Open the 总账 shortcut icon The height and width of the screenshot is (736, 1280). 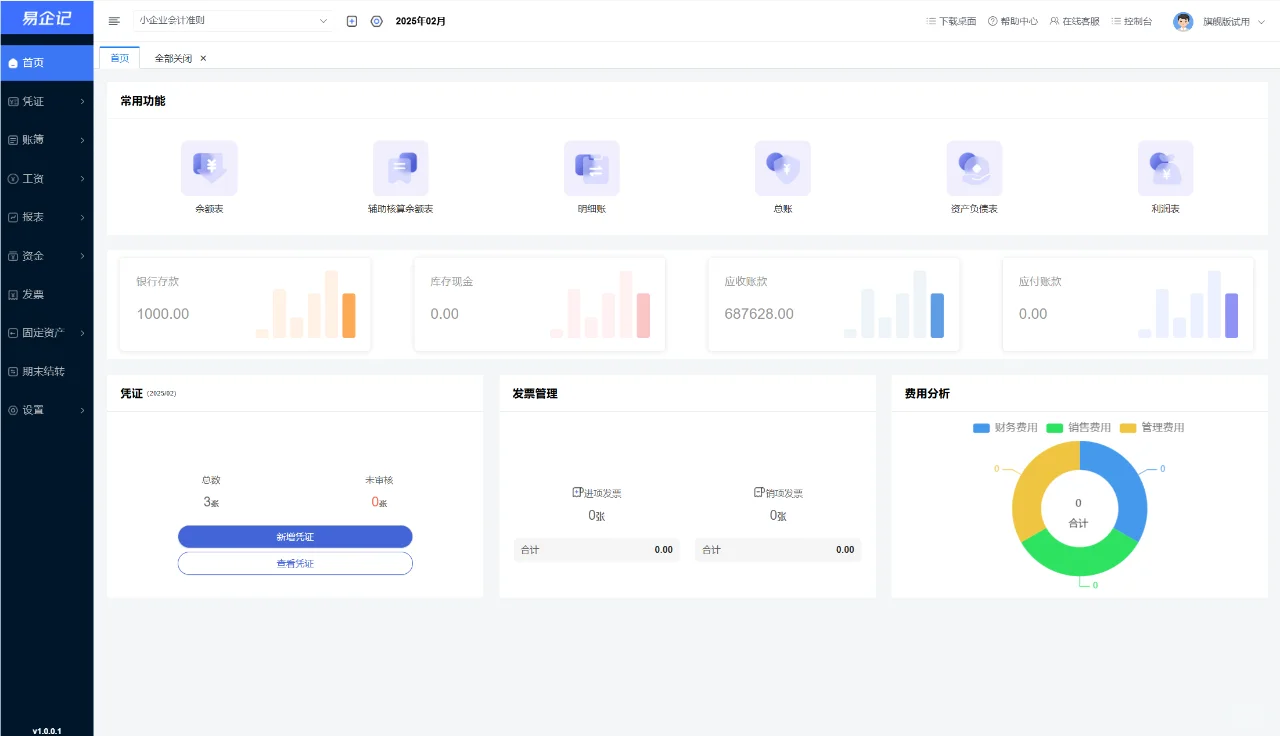click(x=783, y=168)
